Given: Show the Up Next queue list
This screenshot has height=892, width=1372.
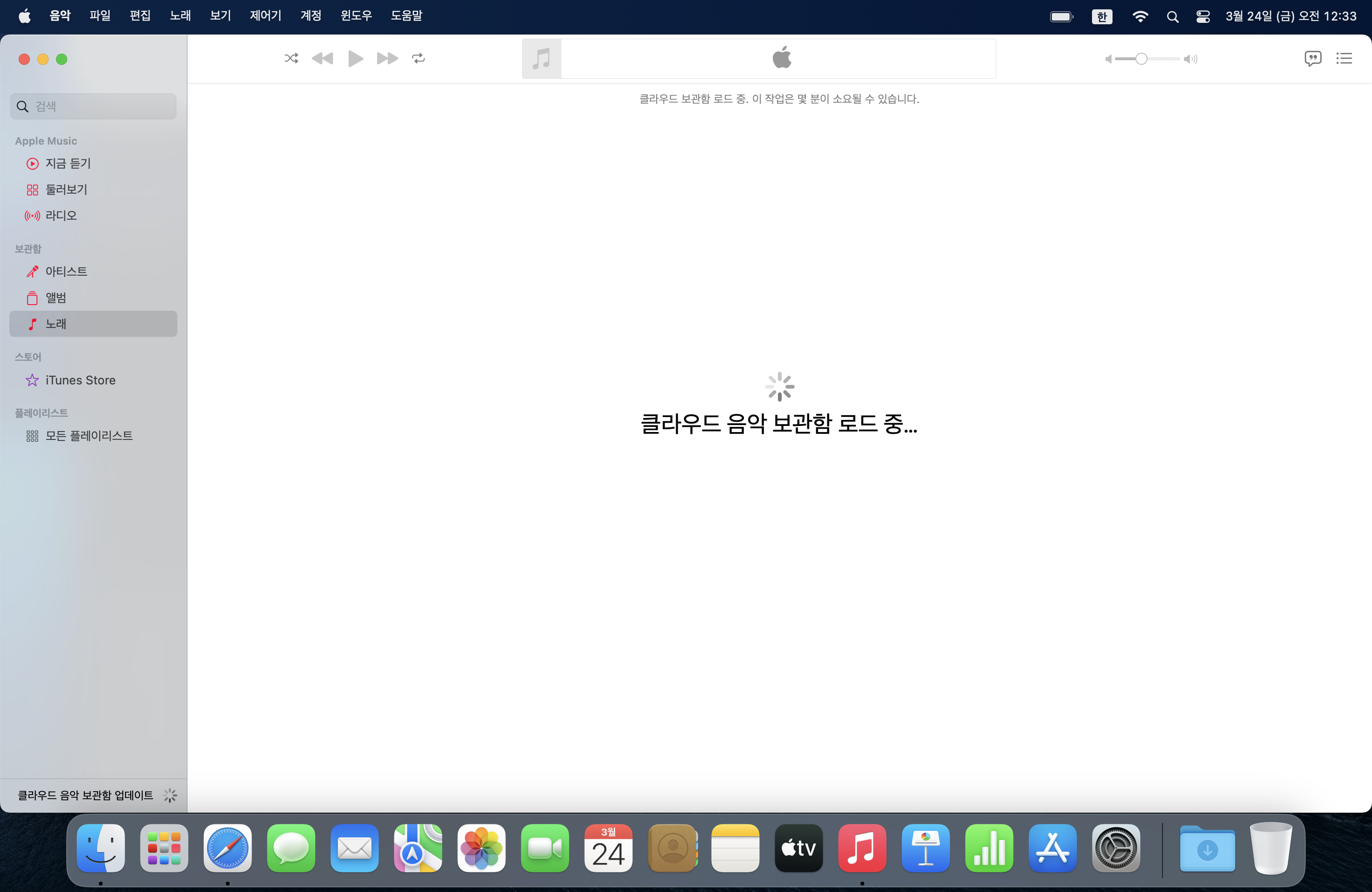Looking at the screenshot, I should coord(1344,58).
